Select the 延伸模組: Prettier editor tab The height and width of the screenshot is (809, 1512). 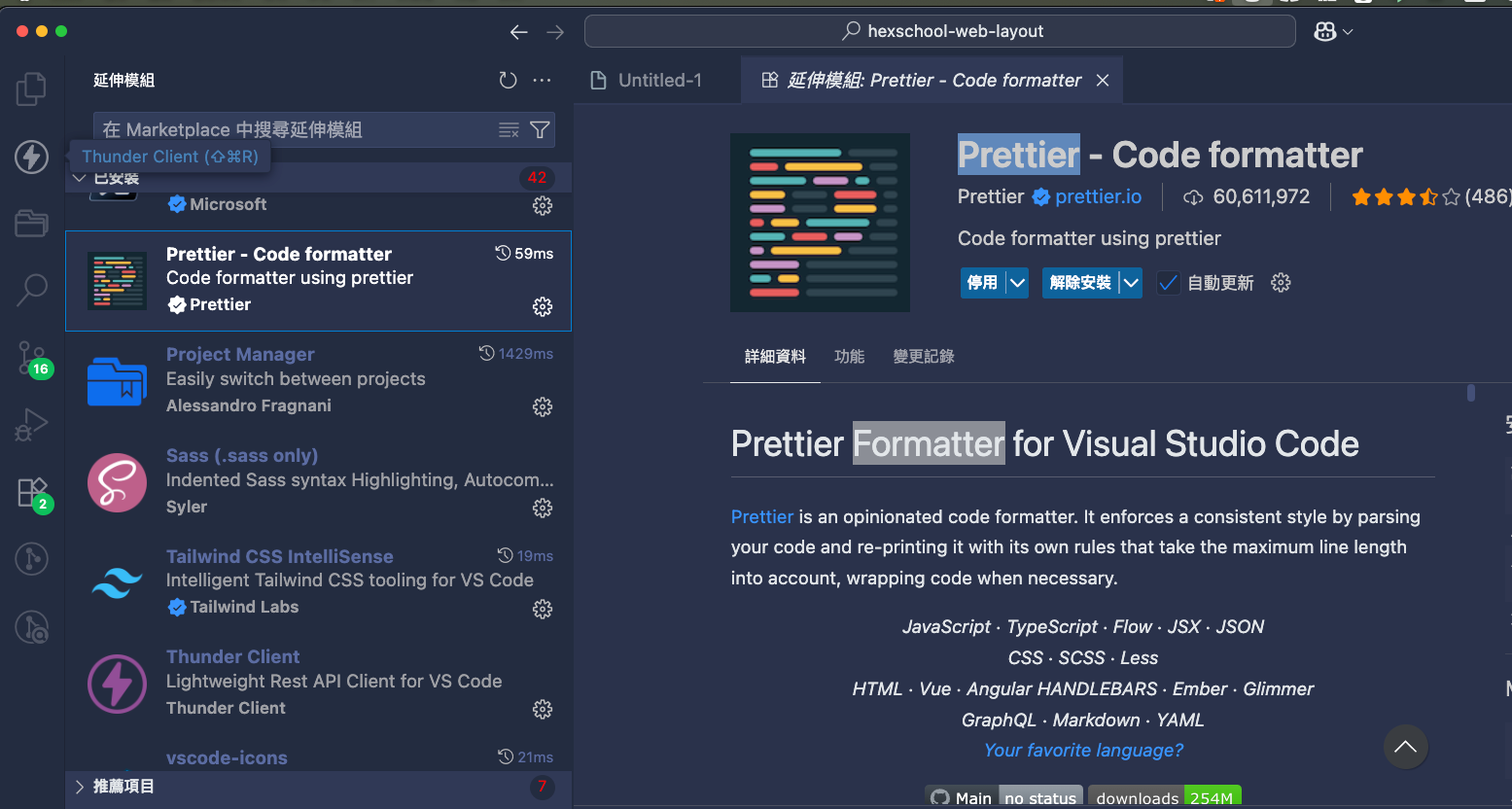coord(933,81)
